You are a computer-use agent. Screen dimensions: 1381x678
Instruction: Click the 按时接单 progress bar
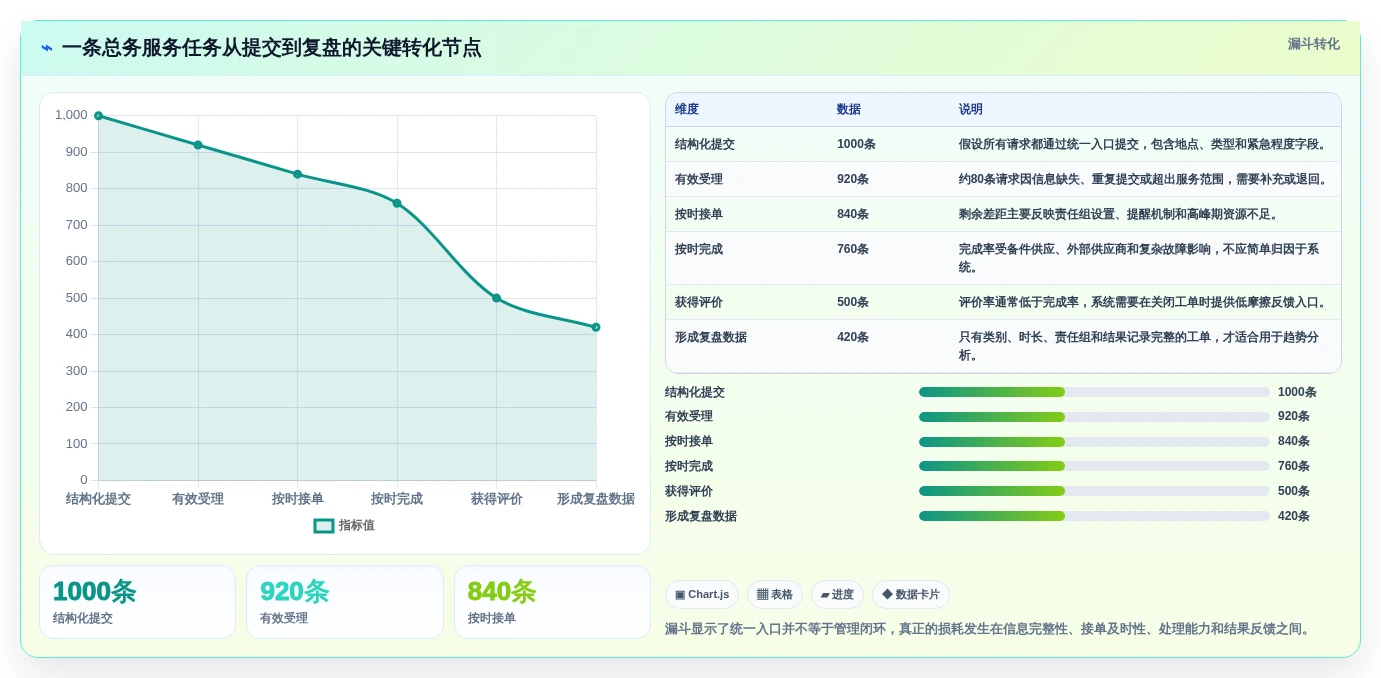tap(1094, 441)
